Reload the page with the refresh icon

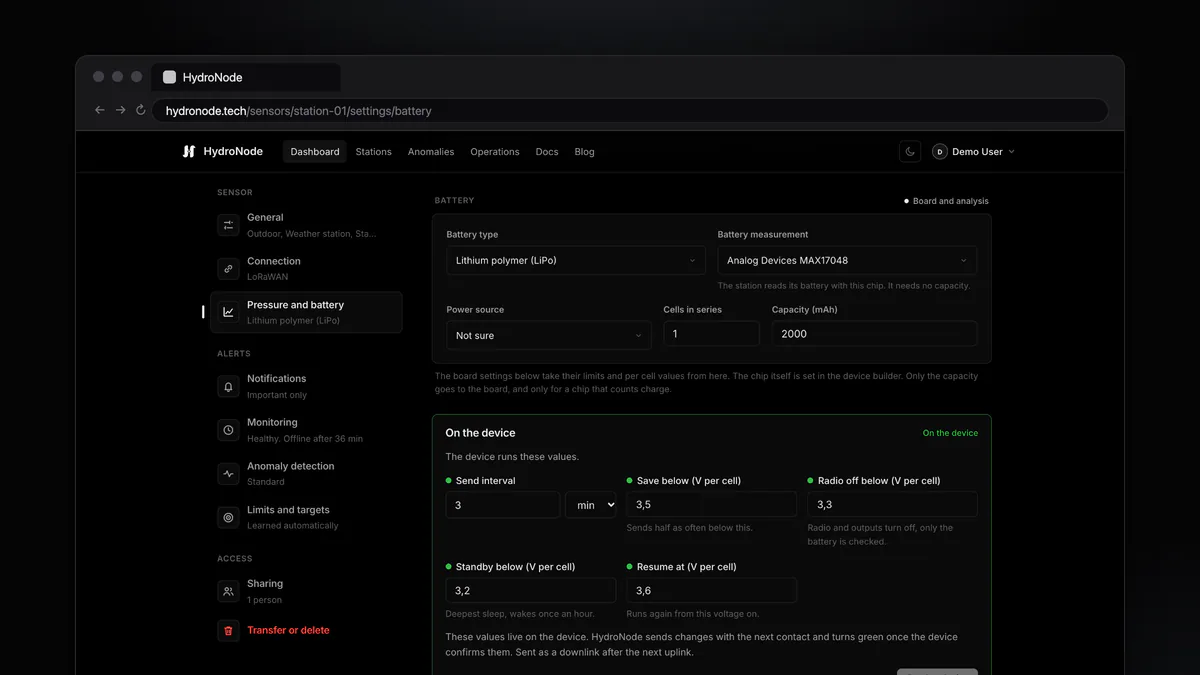141,110
